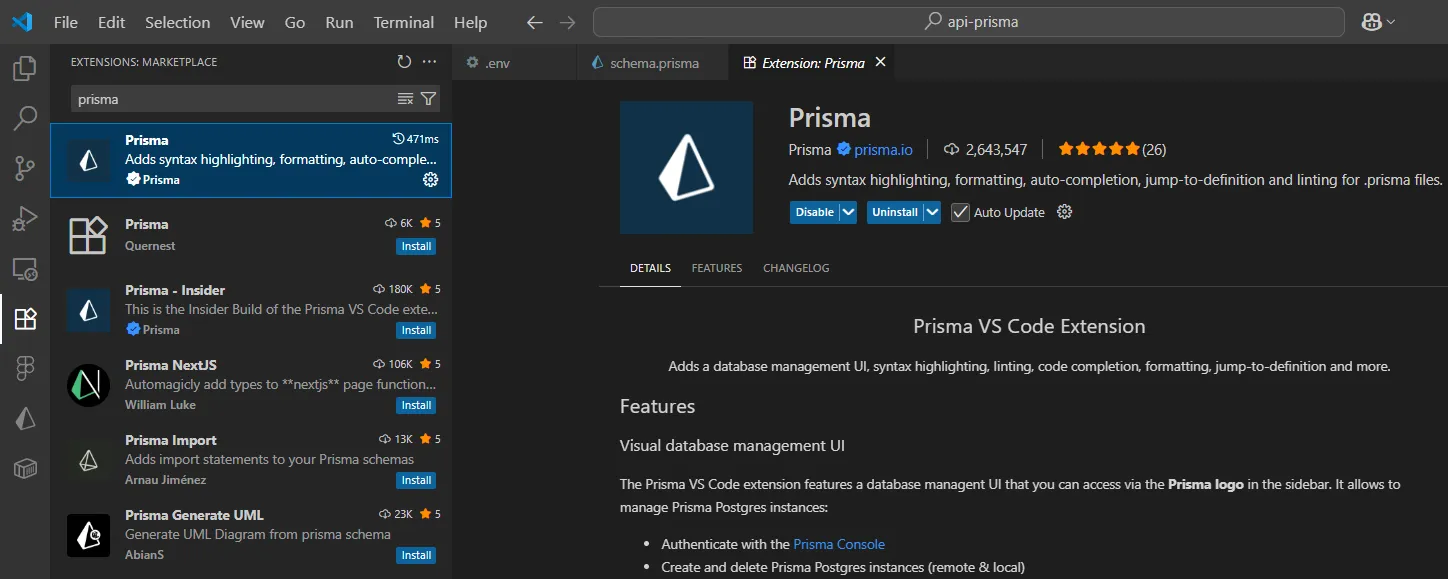This screenshot has width=1448, height=579.
Task: Open the Source Control view
Action: click(25, 168)
